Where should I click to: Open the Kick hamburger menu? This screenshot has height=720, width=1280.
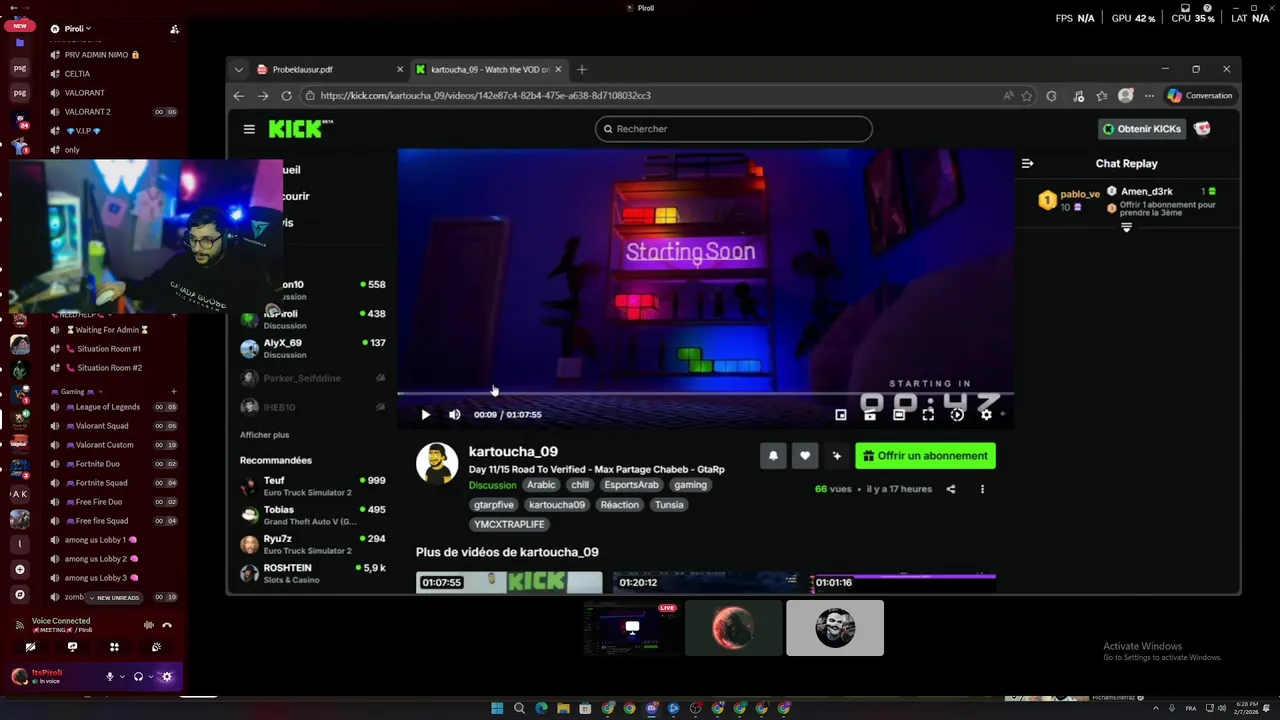pyautogui.click(x=249, y=129)
